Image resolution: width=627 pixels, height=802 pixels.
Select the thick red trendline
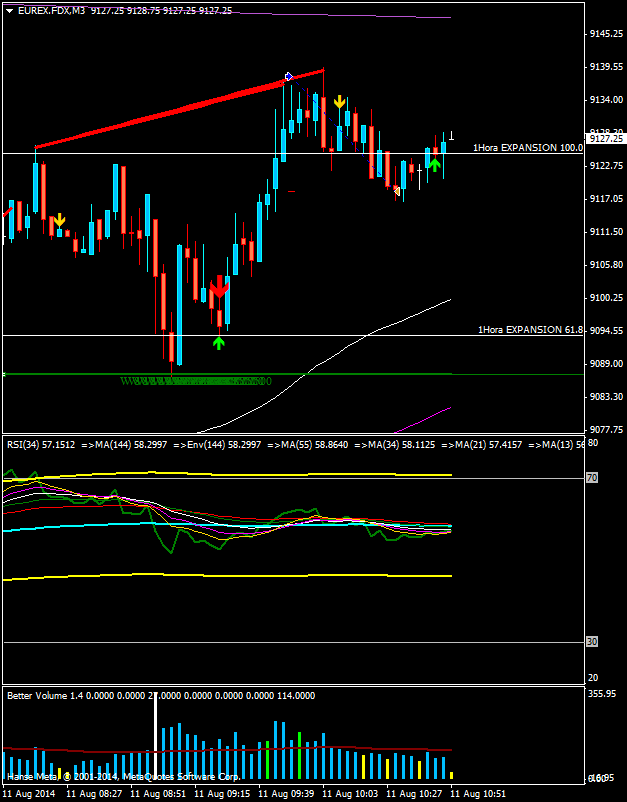160,113
